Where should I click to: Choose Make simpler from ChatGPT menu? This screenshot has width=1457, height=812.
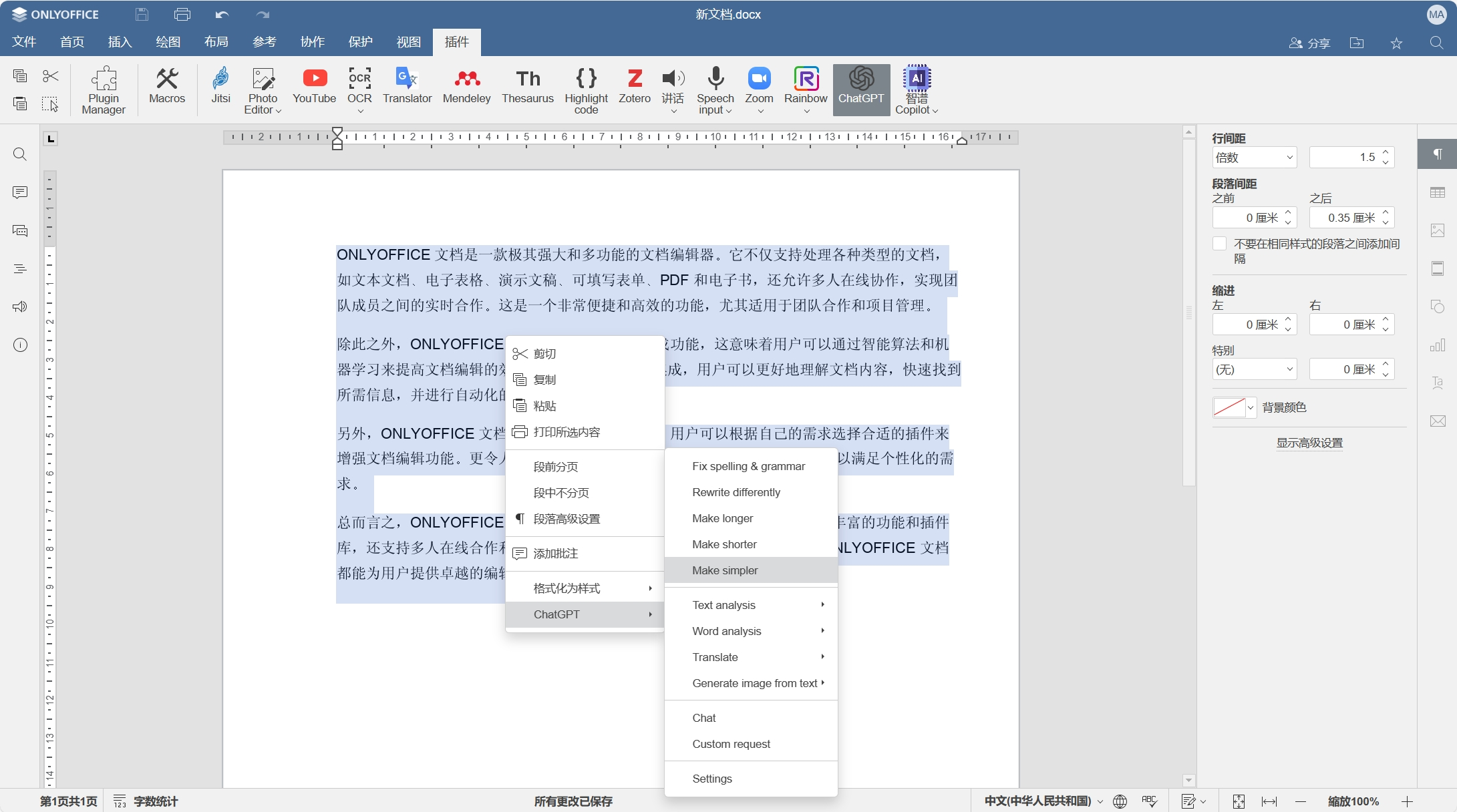[751, 570]
